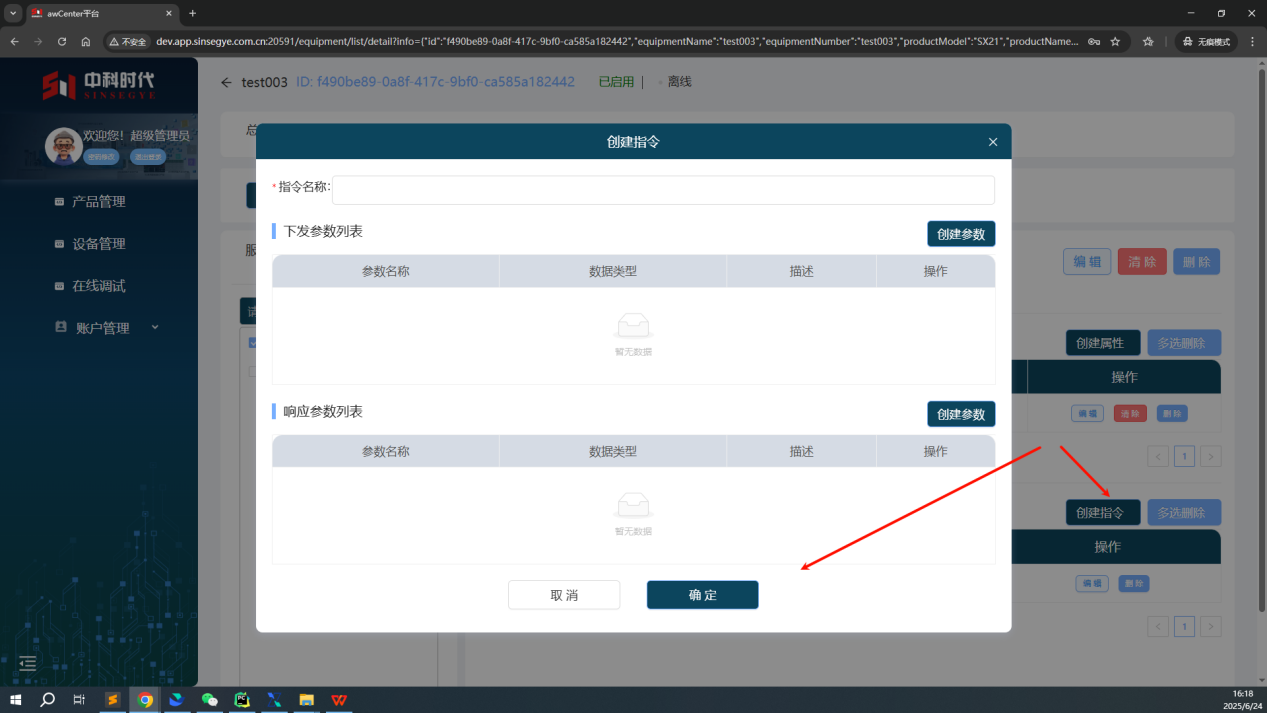Screen dimensions: 1267x713
Task: Close the 创建指令 dialog with X
Action: pos(992,142)
